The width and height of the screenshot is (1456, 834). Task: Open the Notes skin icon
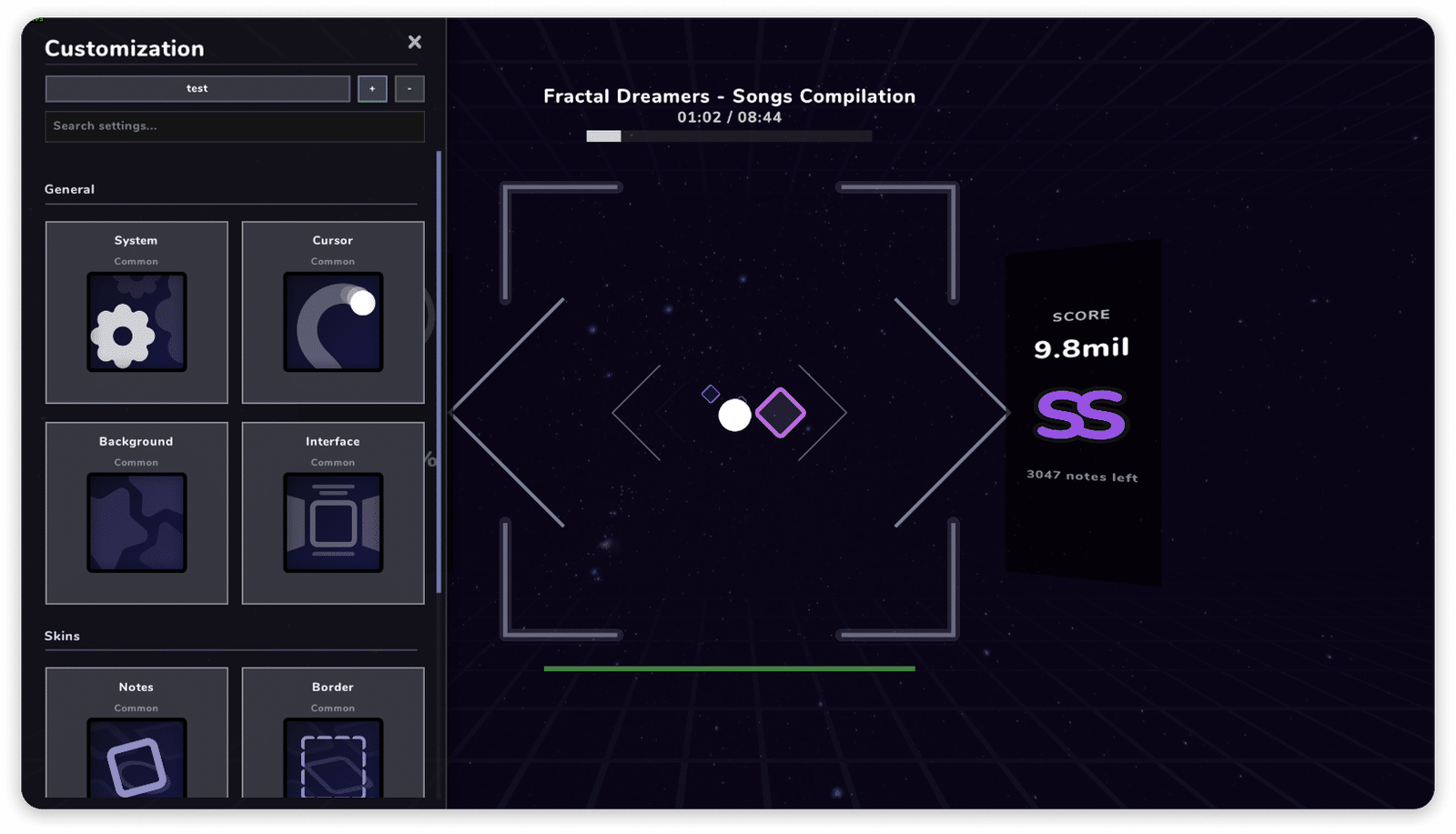(136, 759)
